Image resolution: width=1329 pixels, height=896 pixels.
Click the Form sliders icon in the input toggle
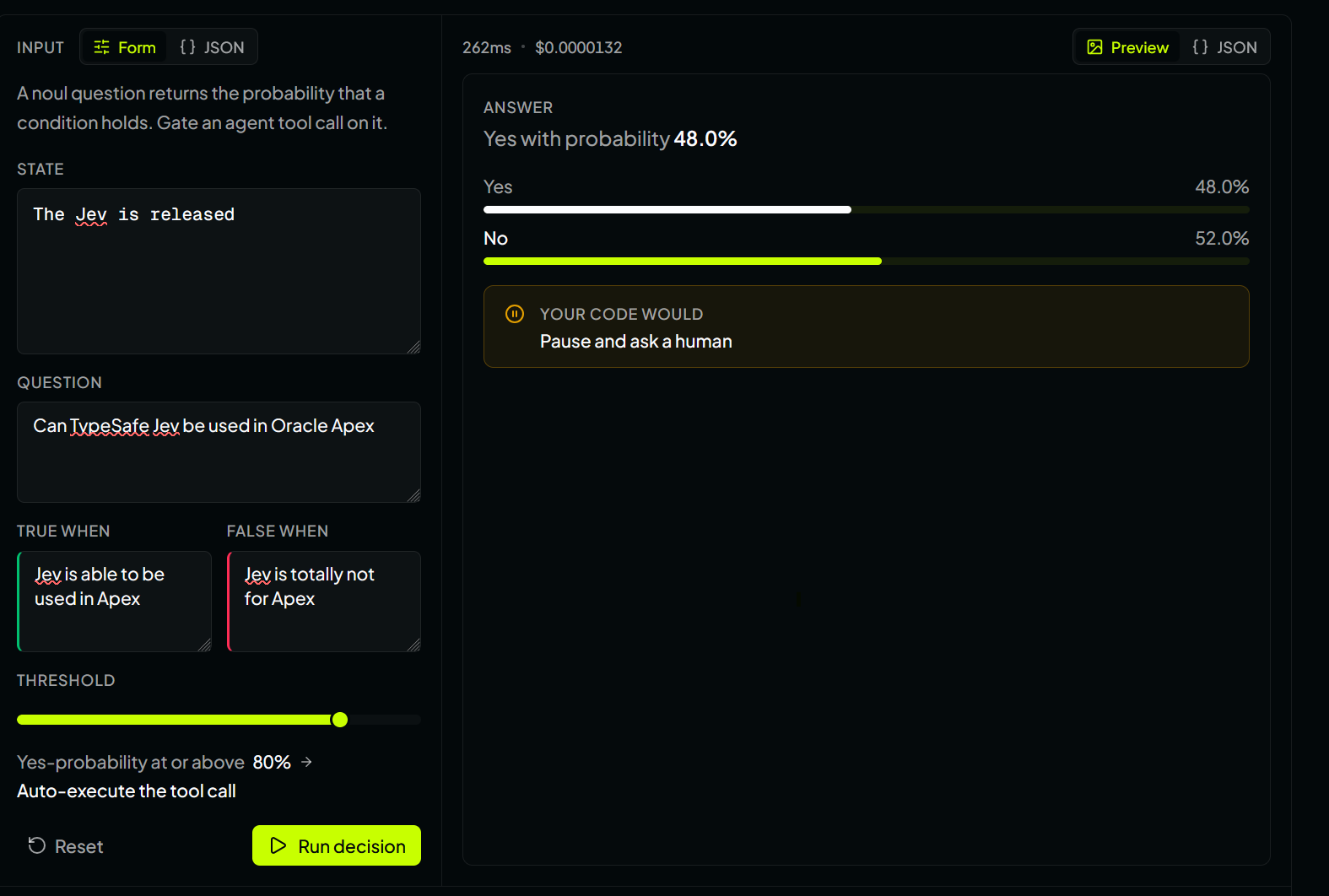coord(101,47)
